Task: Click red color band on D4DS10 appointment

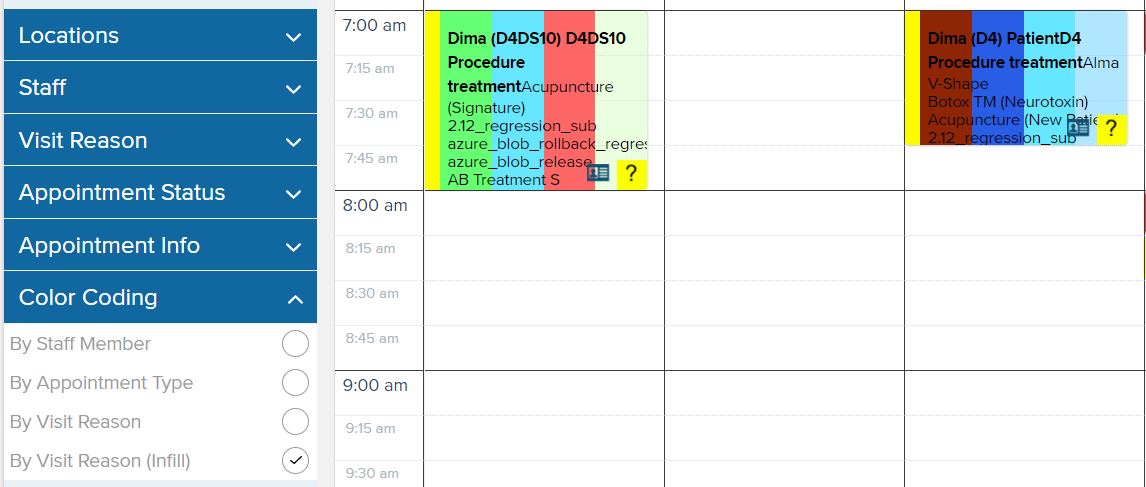Action: tap(569, 101)
